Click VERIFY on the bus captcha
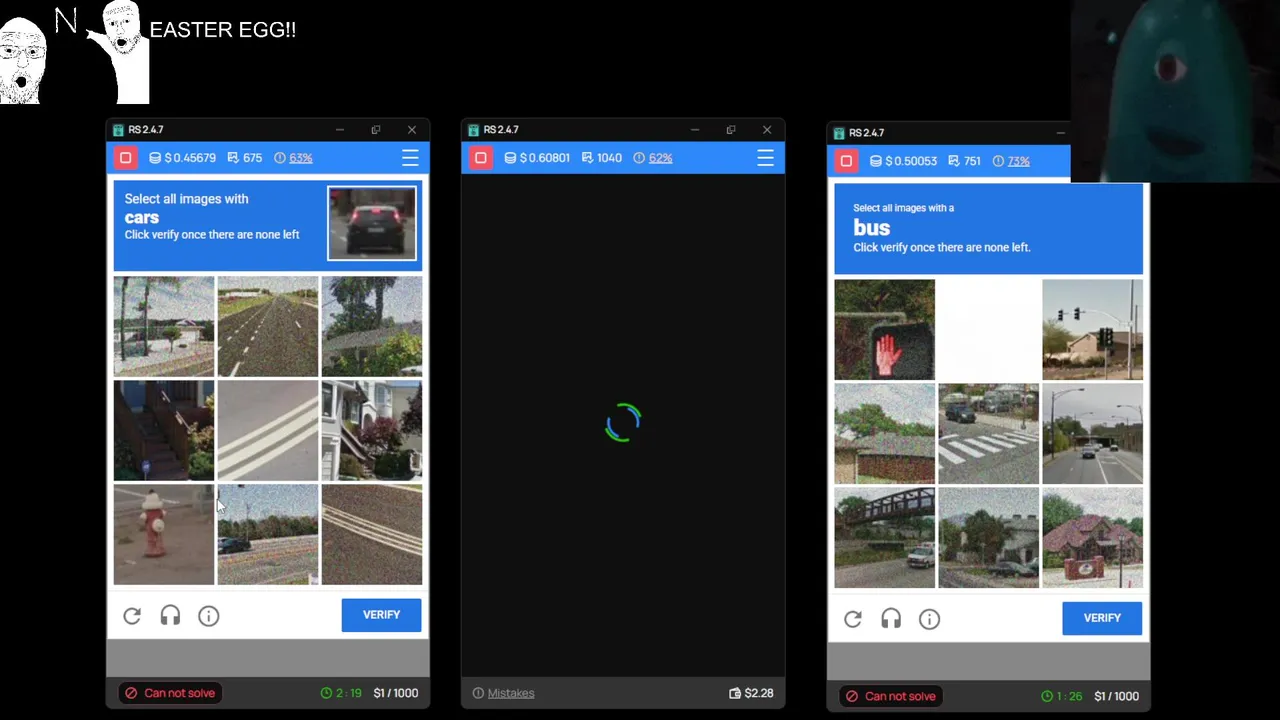The height and width of the screenshot is (720, 1280). click(1102, 618)
